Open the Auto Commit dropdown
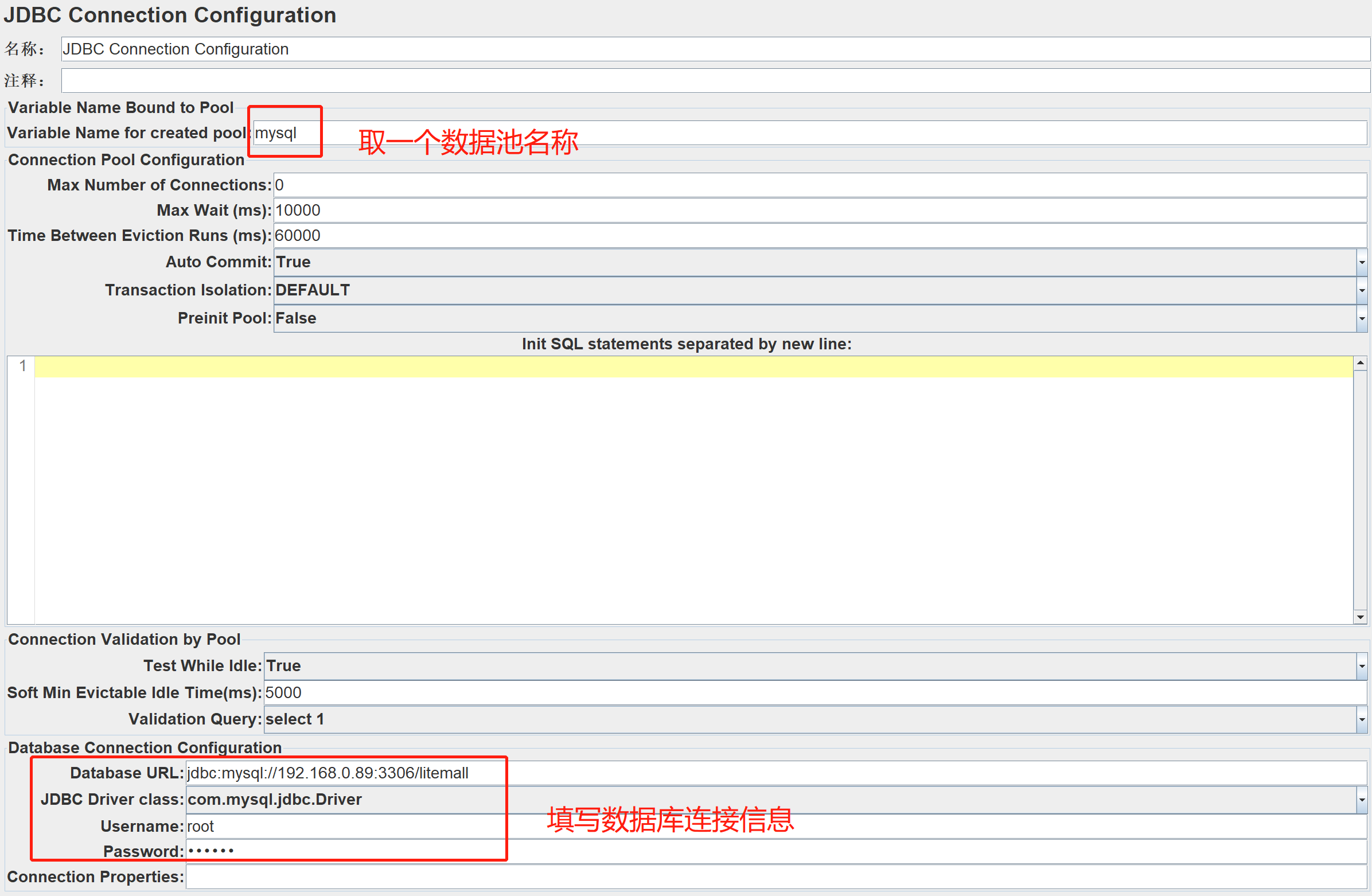1372x896 pixels. (x=1362, y=262)
